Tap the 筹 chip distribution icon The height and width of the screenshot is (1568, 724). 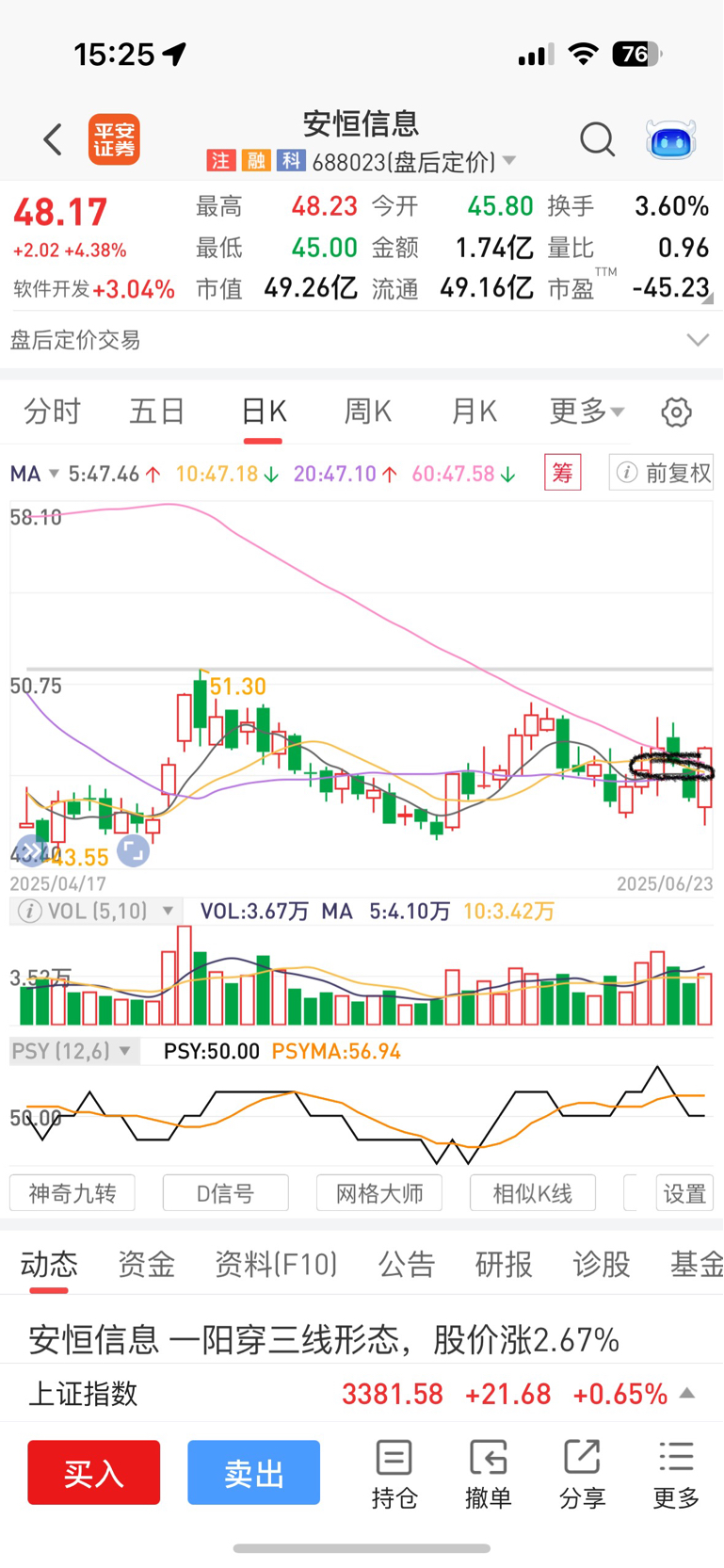pyautogui.click(x=562, y=473)
